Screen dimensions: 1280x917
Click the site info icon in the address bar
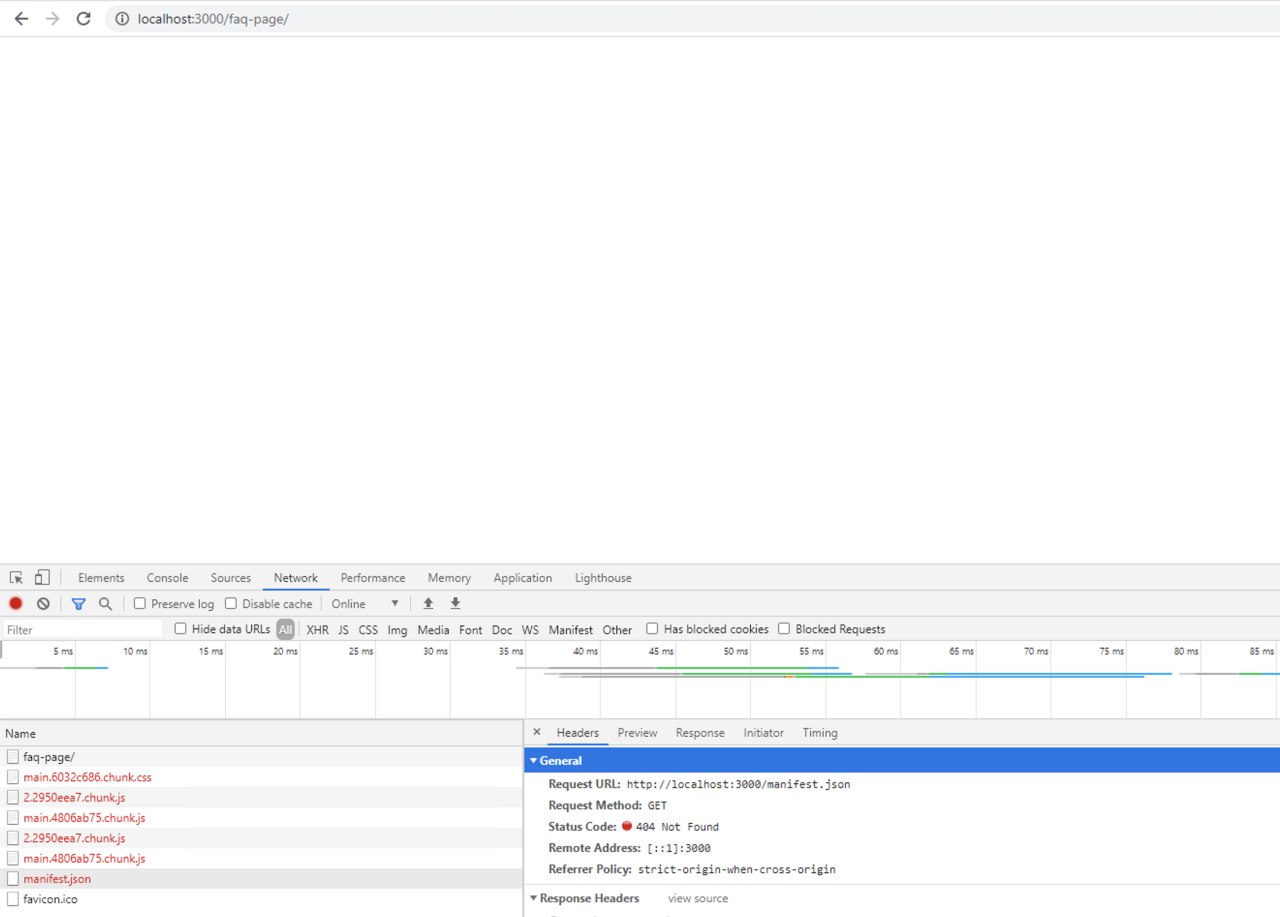[122, 19]
